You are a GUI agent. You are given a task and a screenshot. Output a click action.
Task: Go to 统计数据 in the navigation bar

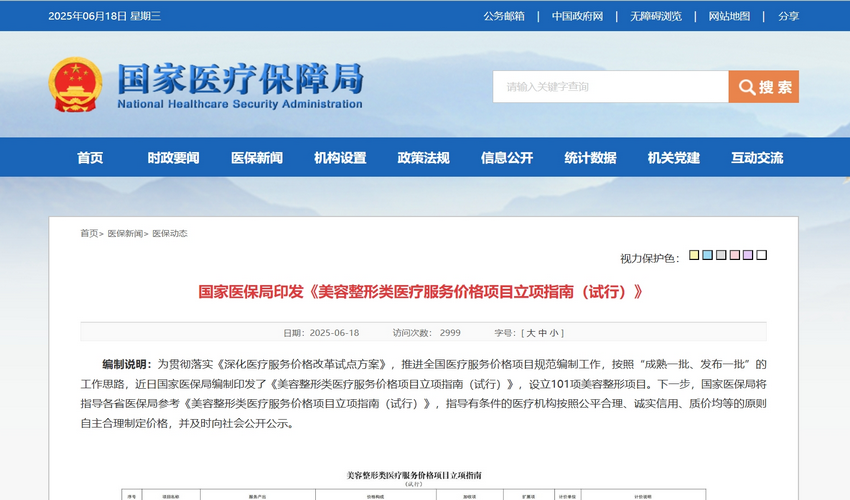tap(590, 158)
